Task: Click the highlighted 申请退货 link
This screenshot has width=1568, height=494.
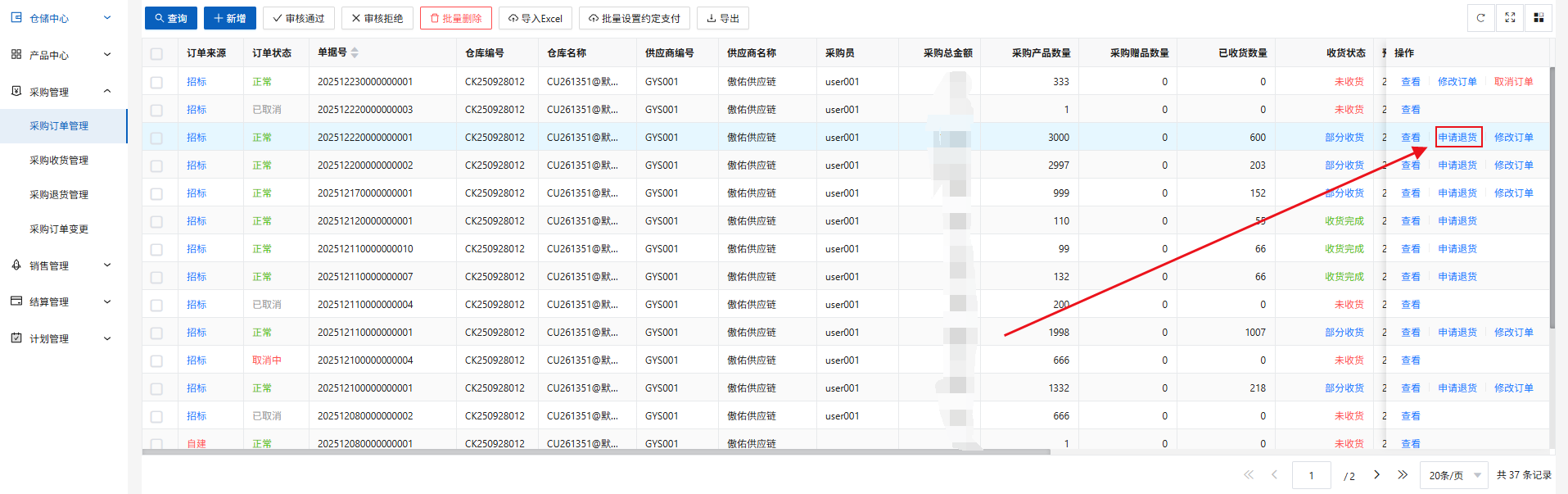Action: [x=1457, y=138]
